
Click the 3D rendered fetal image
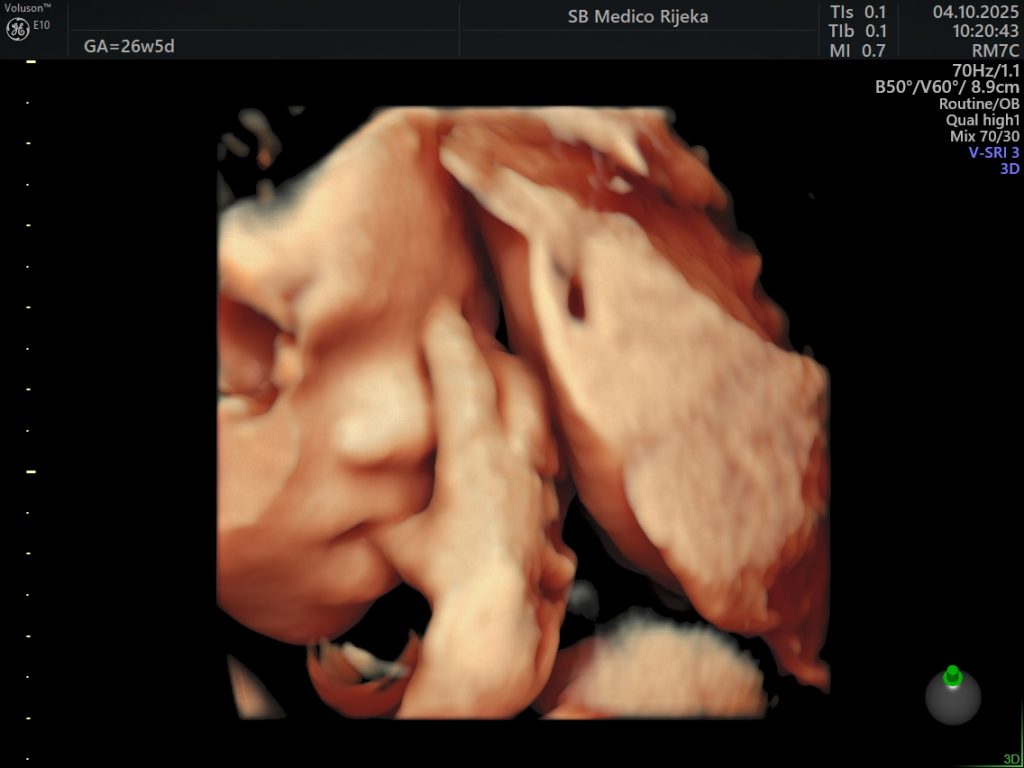[x=522, y=412]
